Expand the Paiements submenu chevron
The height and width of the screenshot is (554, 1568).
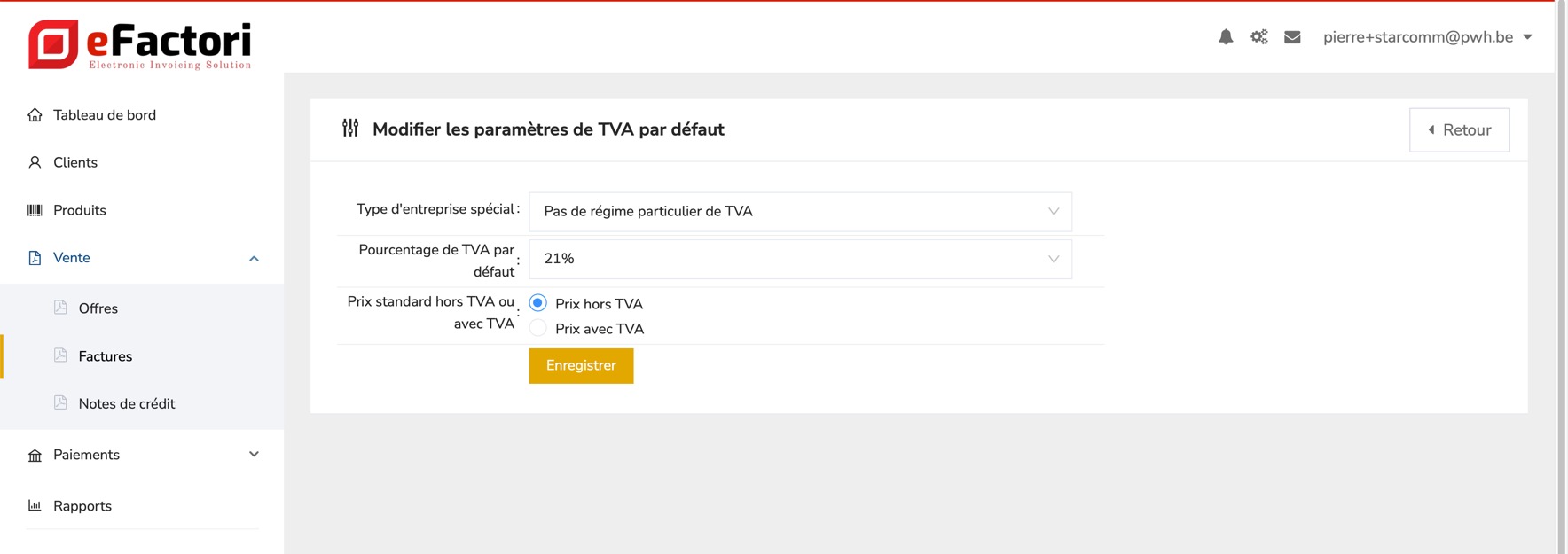tap(254, 455)
